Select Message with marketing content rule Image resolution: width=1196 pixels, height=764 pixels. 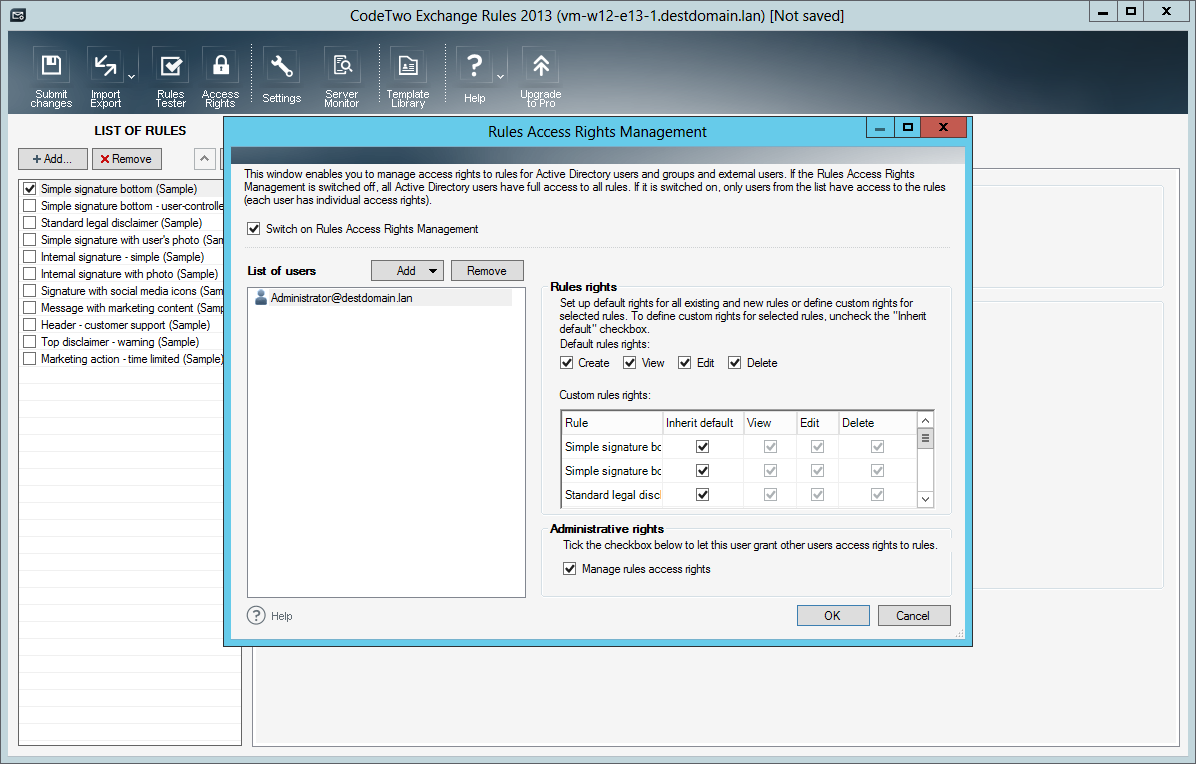tap(131, 308)
